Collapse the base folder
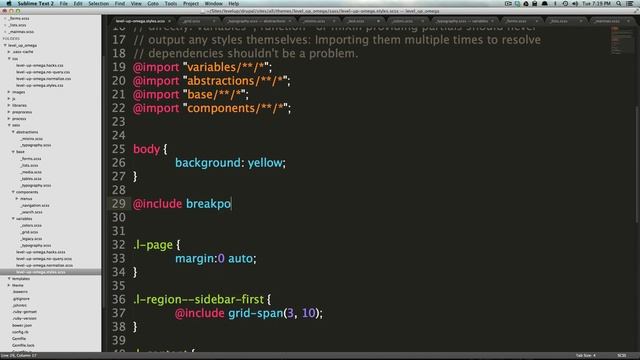The width and height of the screenshot is (640, 360). [13, 152]
